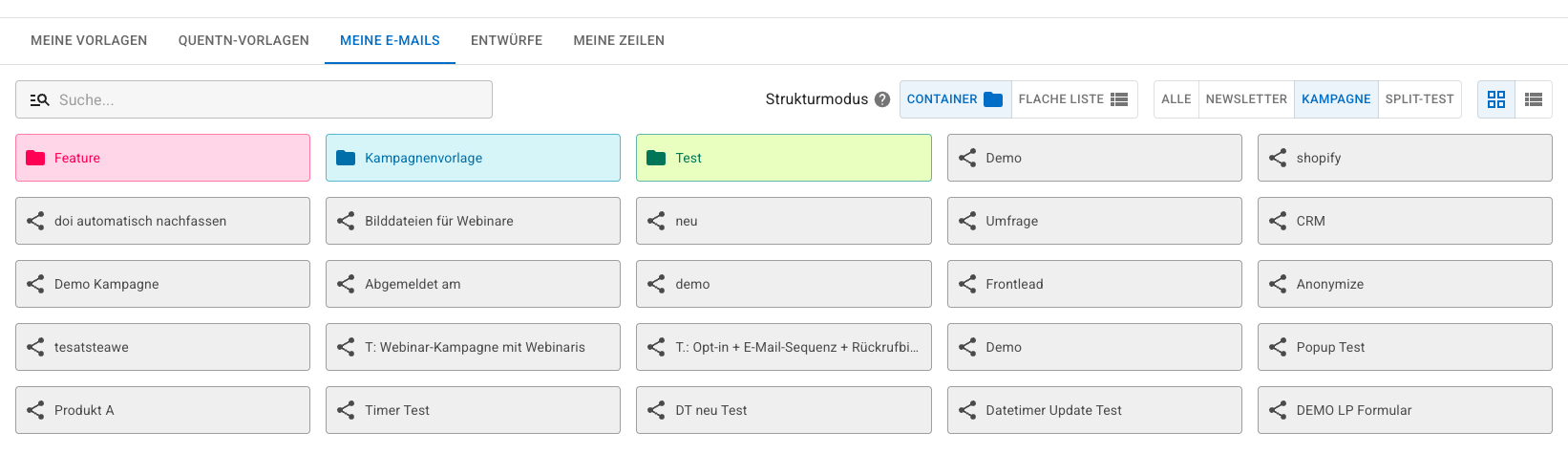Switch to list view icon
This screenshot has height=476, width=1568.
coord(1534,99)
